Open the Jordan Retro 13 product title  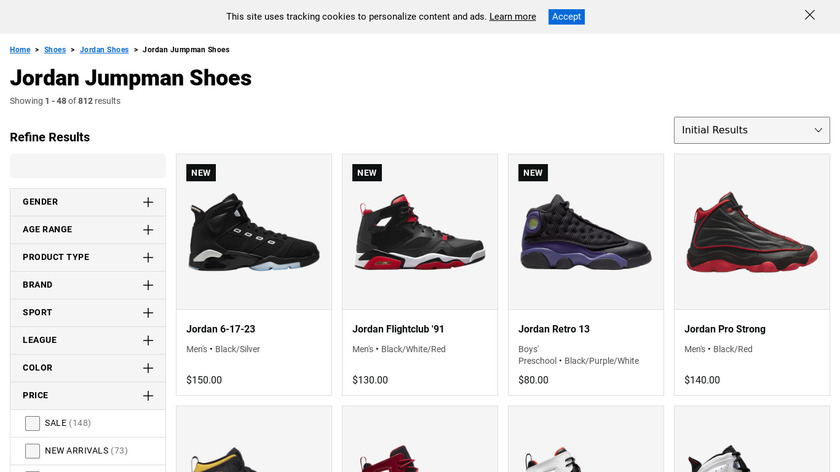click(x=554, y=329)
